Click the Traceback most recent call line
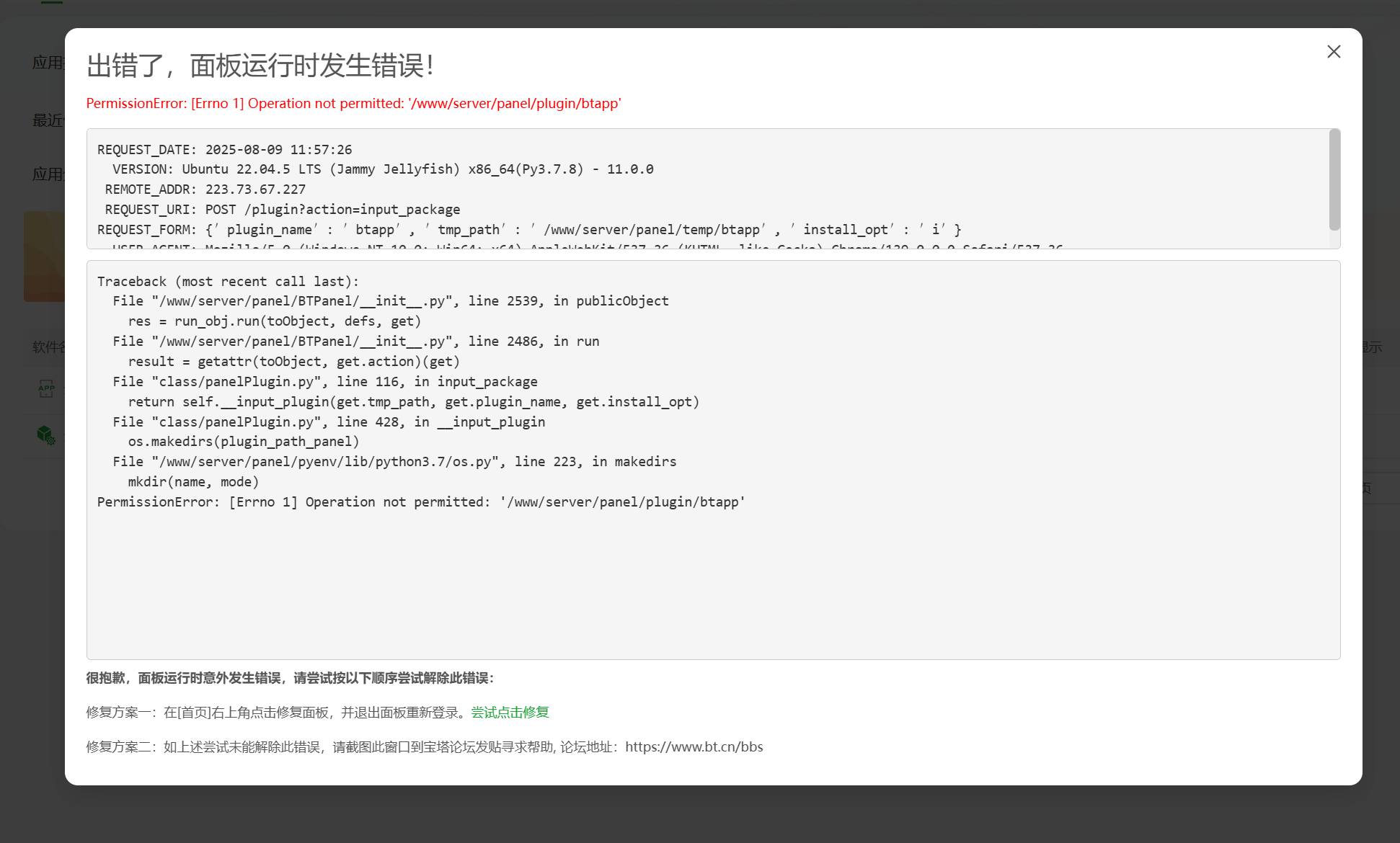 tap(228, 282)
